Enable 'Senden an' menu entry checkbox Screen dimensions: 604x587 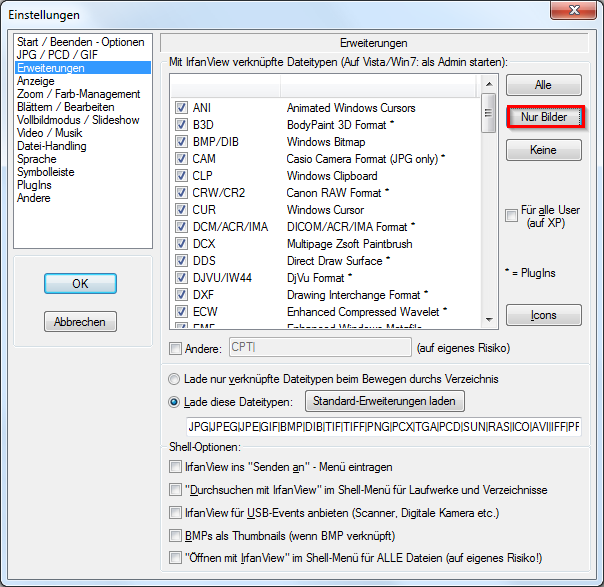(x=175, y=467)
